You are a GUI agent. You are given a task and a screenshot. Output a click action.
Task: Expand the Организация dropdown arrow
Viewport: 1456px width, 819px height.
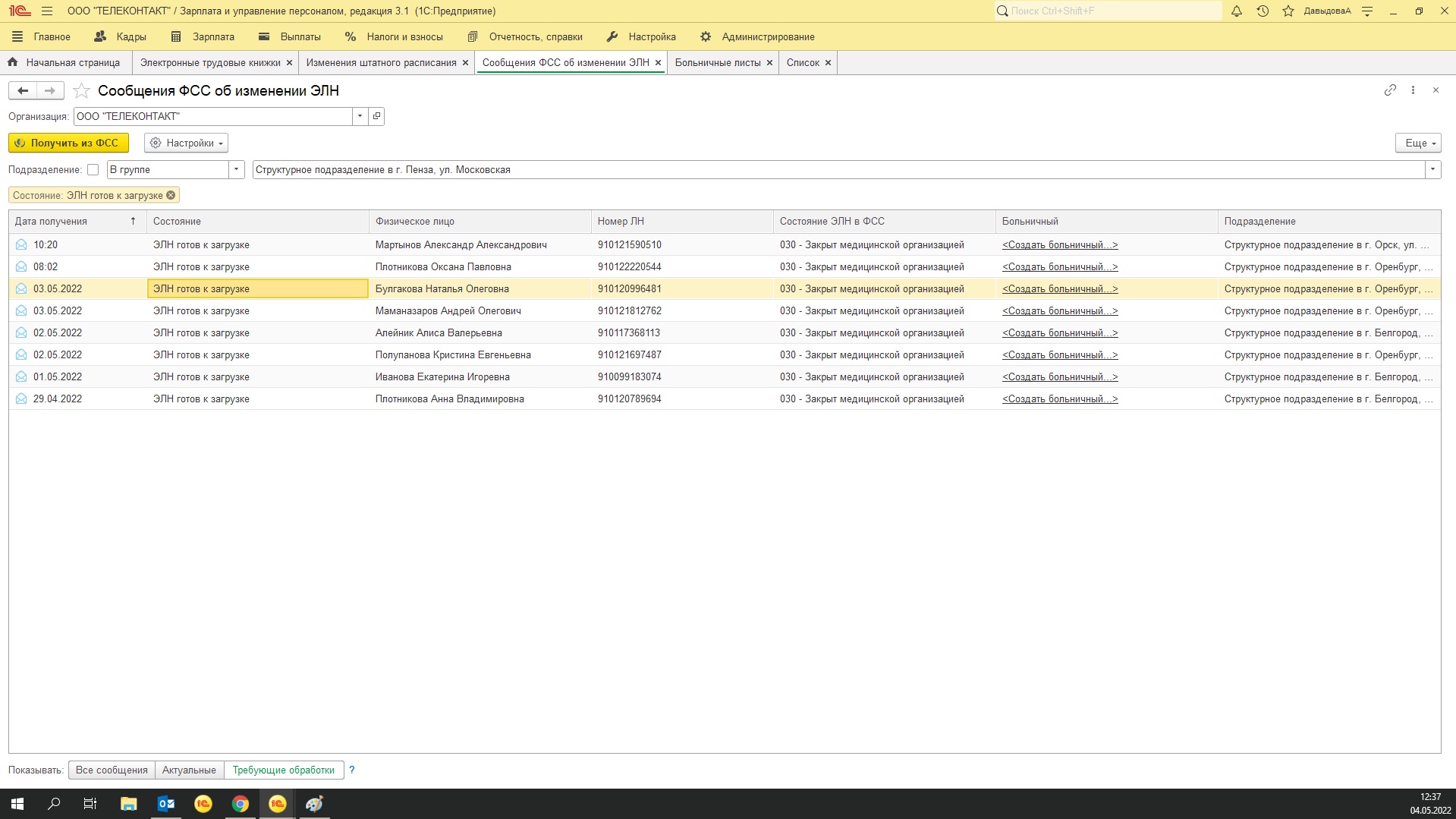coord(360,116)
